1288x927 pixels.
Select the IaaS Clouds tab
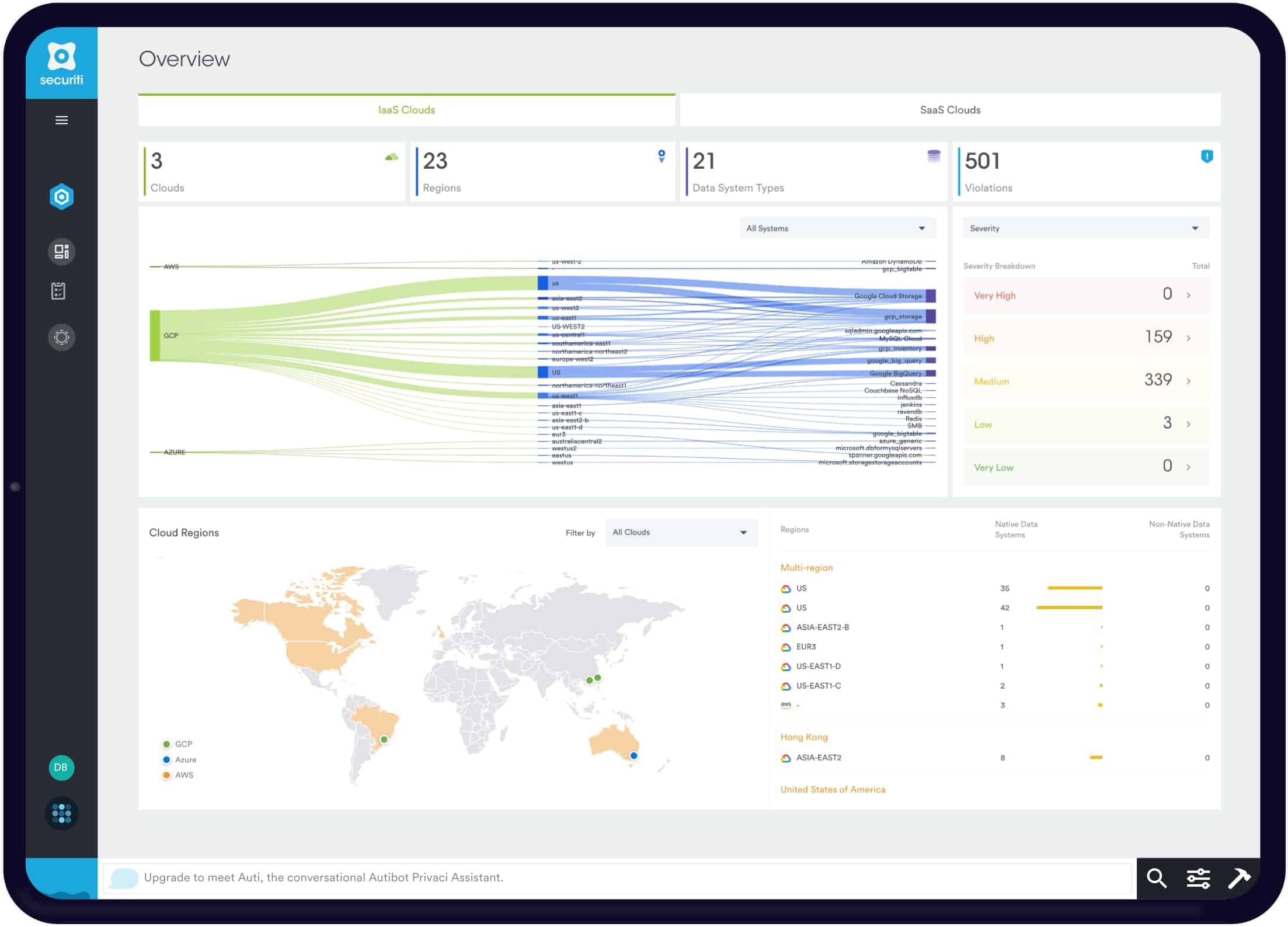(x=408, y=109)
